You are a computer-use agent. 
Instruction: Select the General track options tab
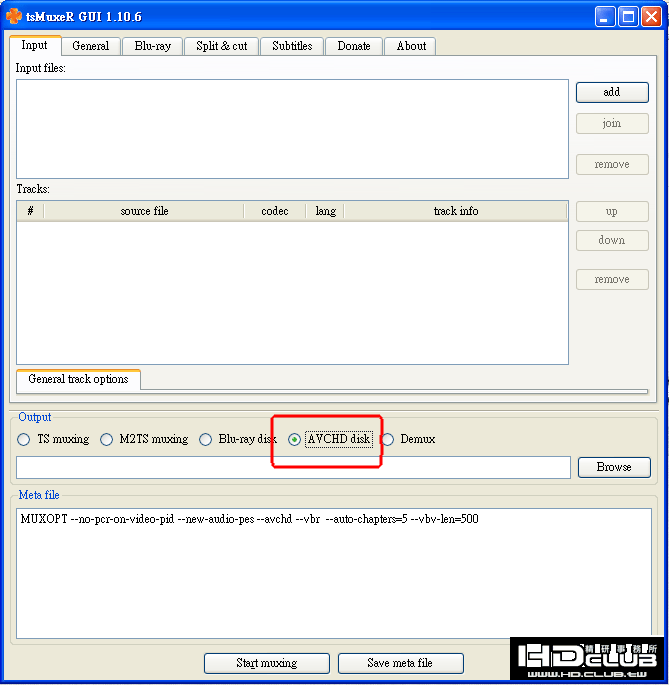[x=79, y=379]
